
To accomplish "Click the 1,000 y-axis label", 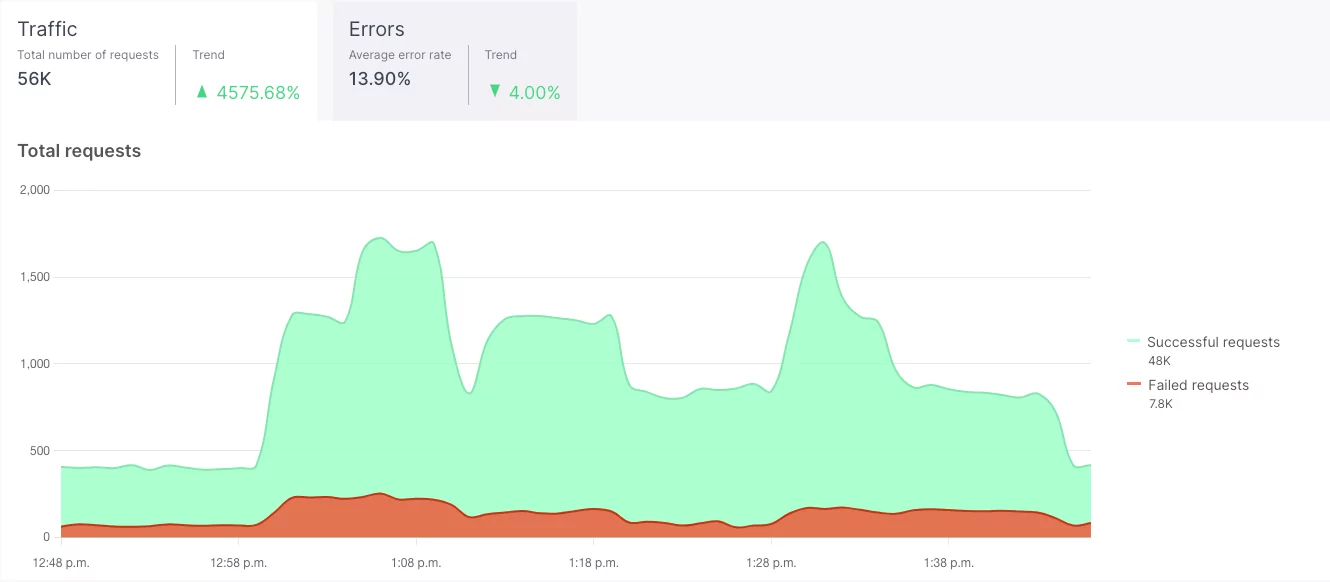I will (x=34, y=364).
